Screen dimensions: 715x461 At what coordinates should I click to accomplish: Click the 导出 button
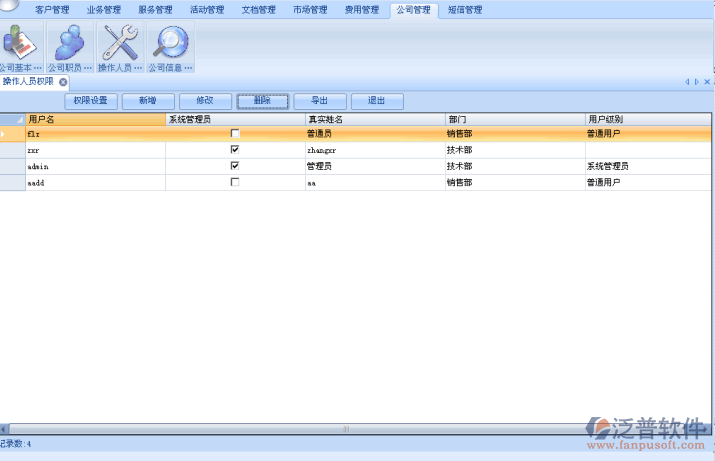pyautogui.click(x=320, y=101)
